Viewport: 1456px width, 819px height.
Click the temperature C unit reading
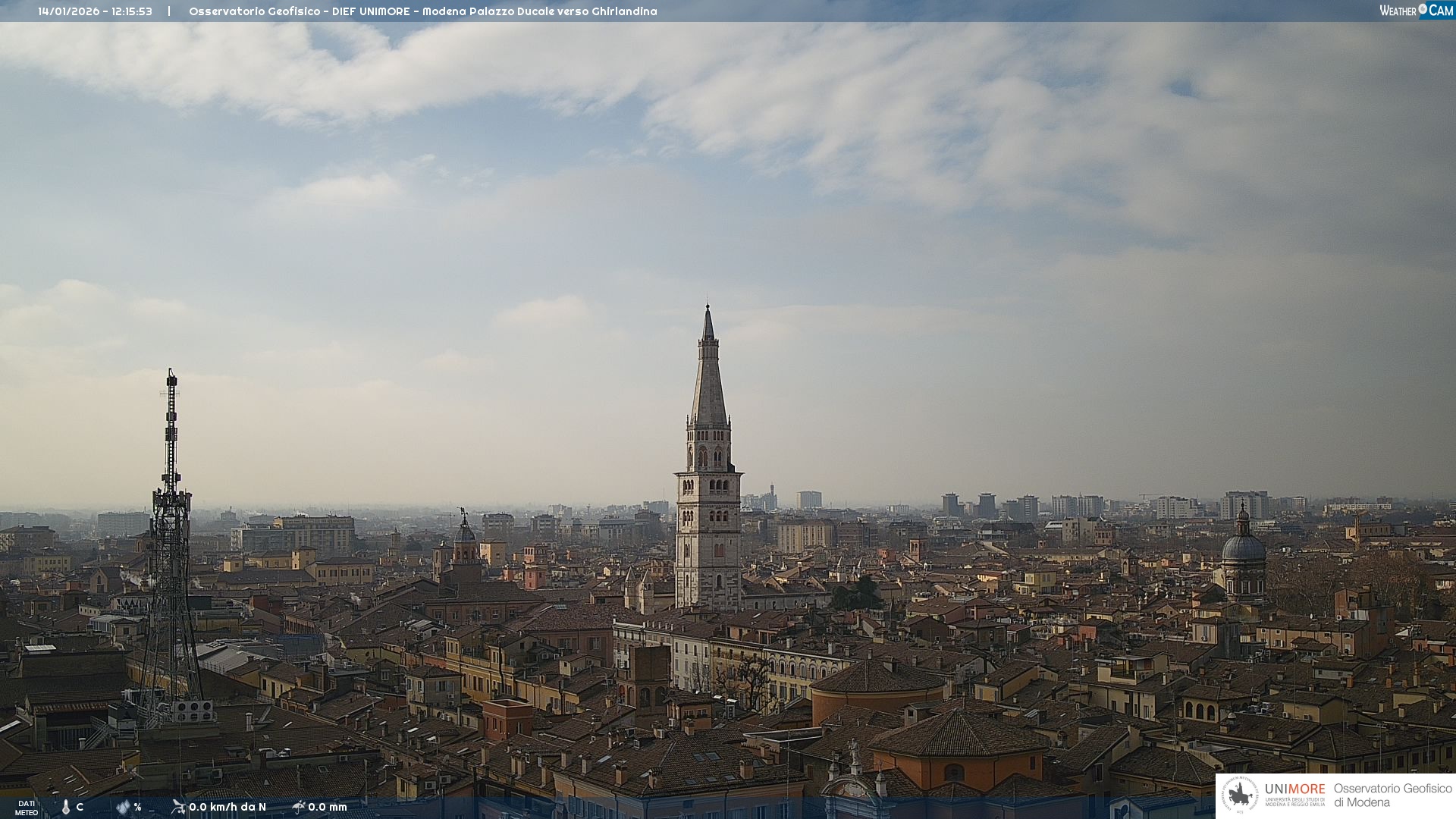(80, 808)
